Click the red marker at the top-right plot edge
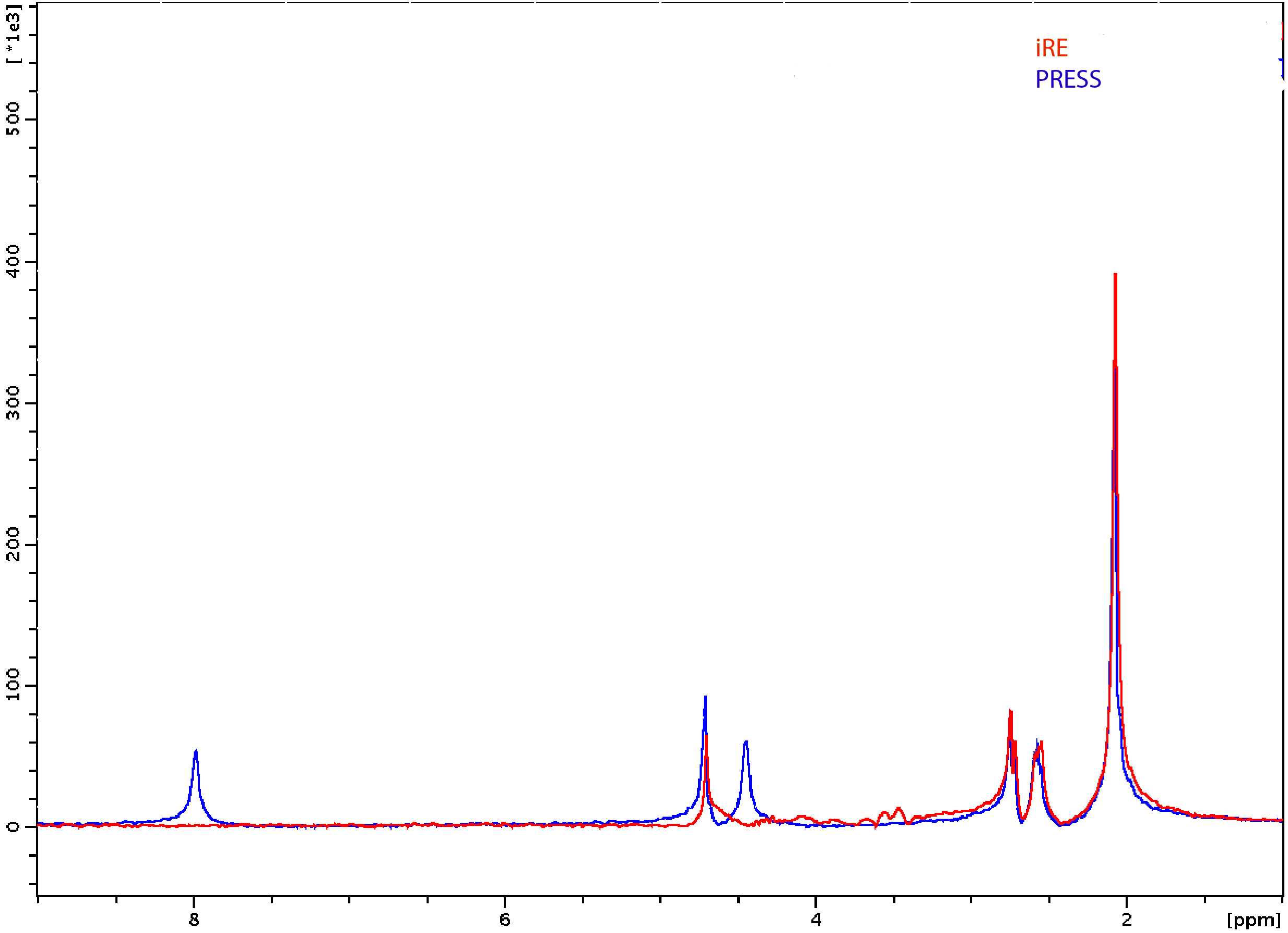Screen dimensions: 1288x933 [1282, 31]
